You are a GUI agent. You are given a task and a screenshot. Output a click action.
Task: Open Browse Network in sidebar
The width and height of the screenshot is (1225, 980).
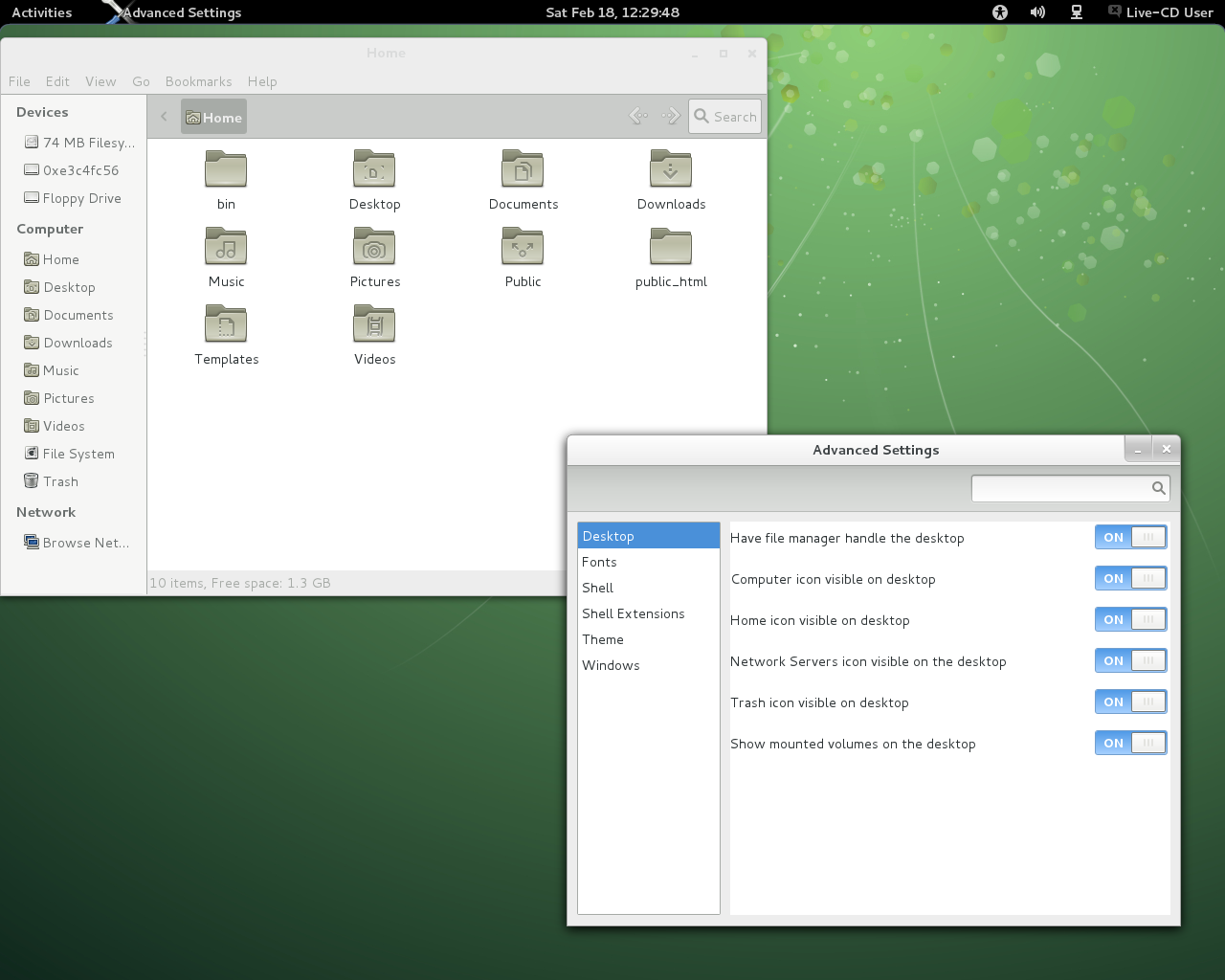point(77,543)
